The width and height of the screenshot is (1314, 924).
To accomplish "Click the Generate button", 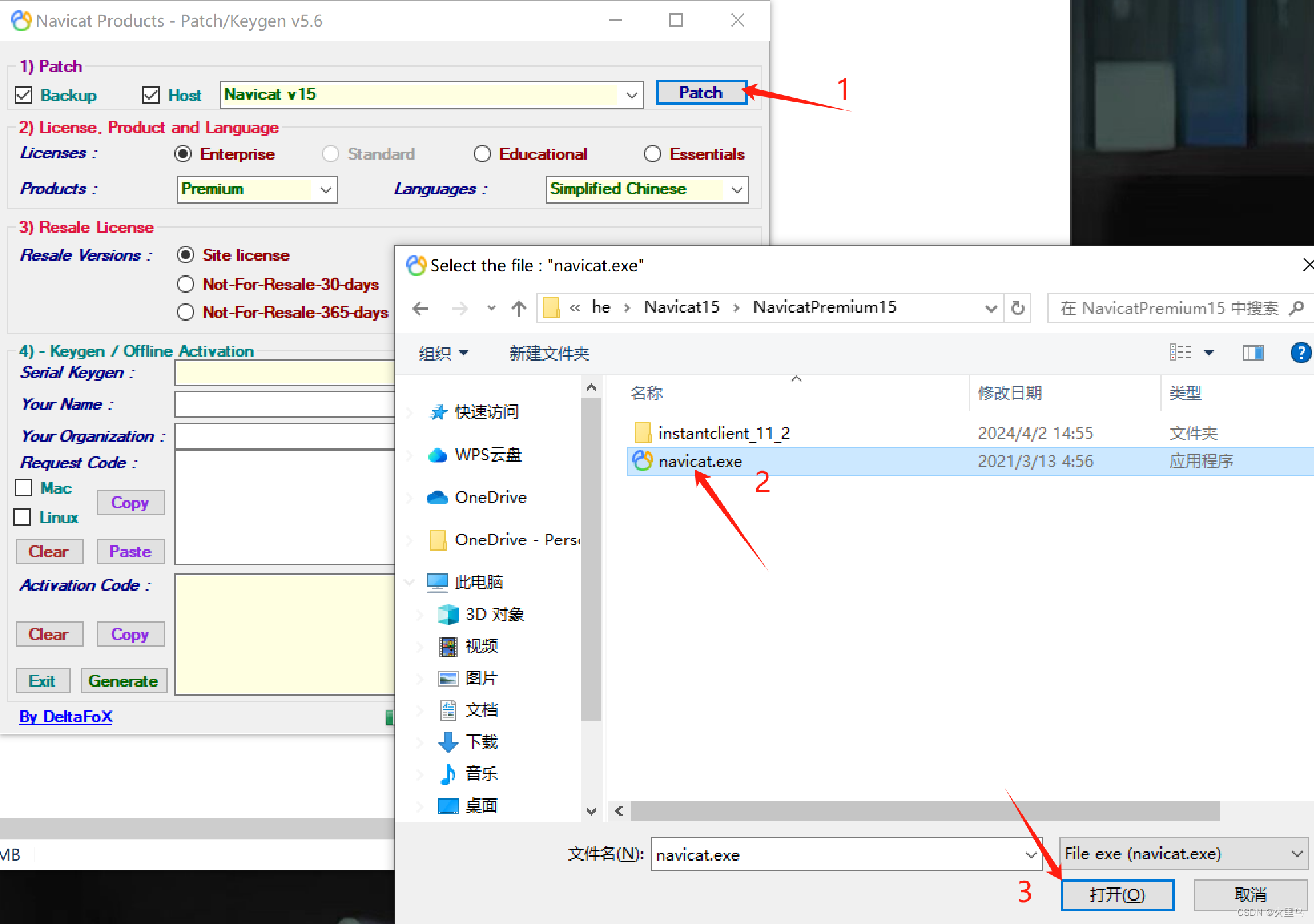I will 124,681.
